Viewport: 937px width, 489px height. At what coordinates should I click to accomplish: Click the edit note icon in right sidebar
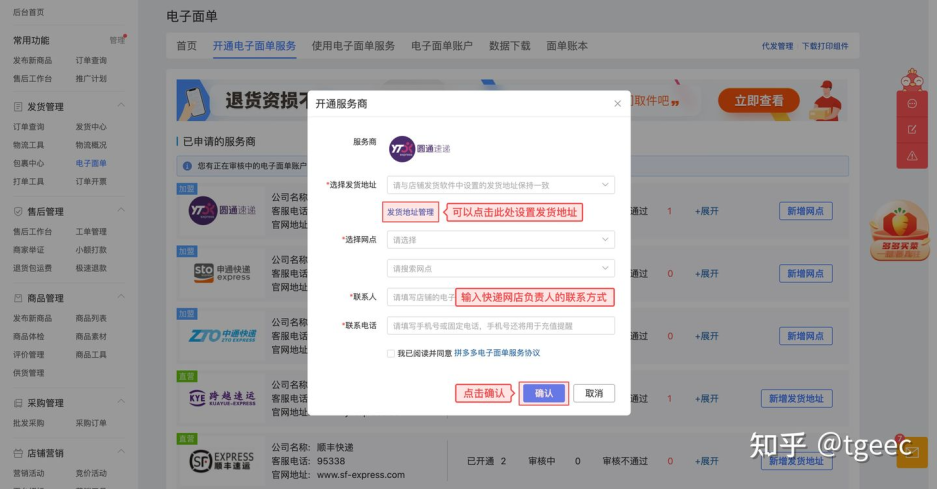(912, 130)
